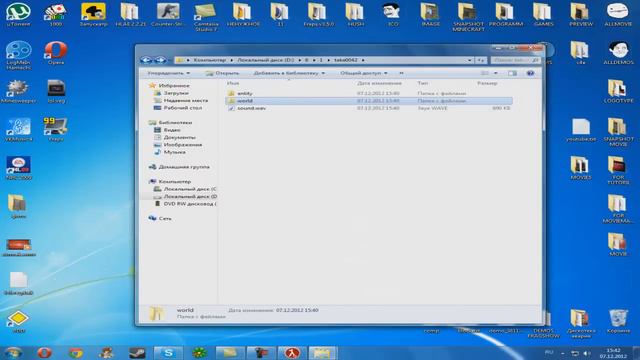
Task: Show more toolbar commands chevron
Action: click(x=401, y=73)
